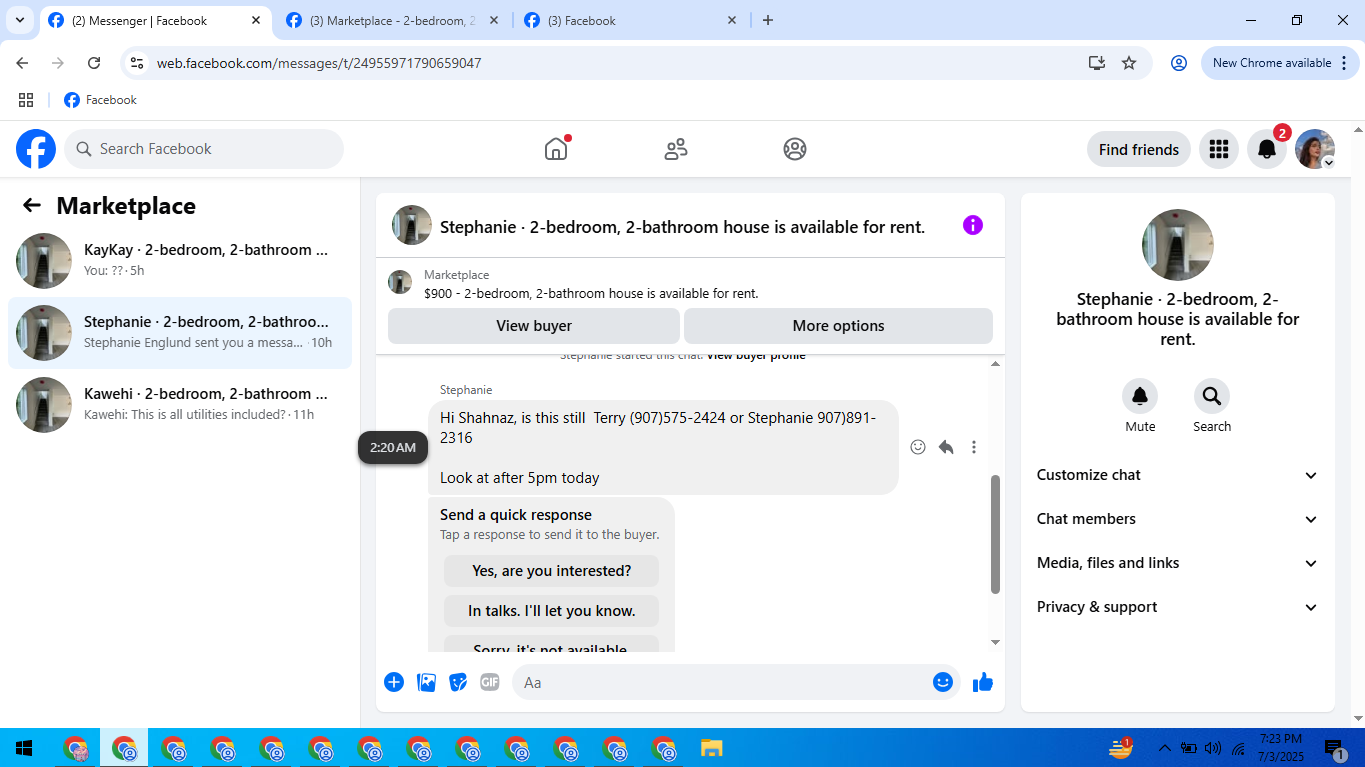Go back using Marketplace back arrow
Image resolution: width=1365 pixels, height=767 pixels.
click(32, 205)
